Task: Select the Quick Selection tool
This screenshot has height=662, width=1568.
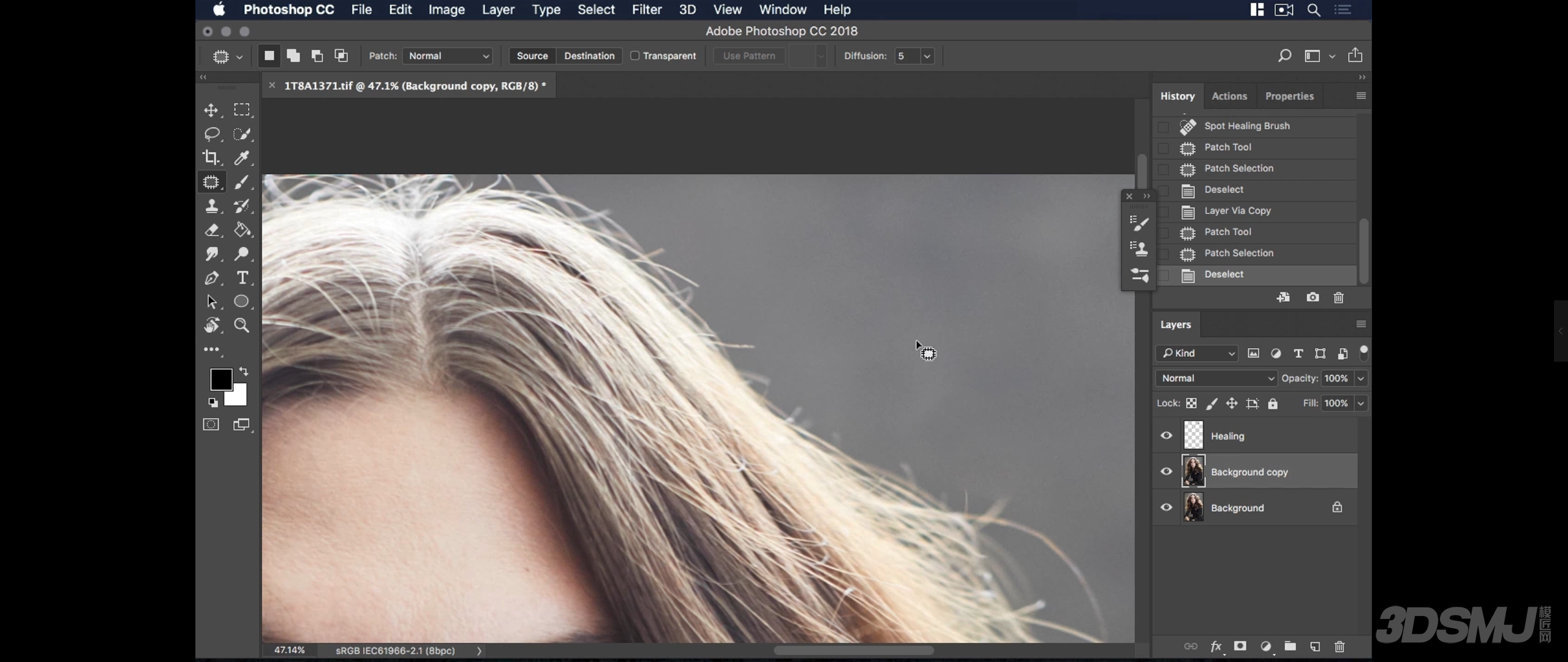Action: coord(242,134)
